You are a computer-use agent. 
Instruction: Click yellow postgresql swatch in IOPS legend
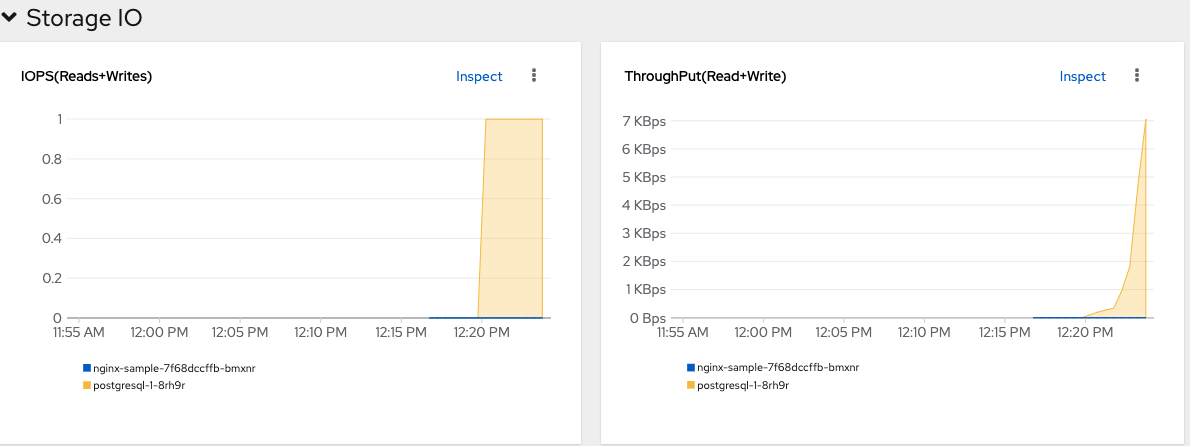87,385
